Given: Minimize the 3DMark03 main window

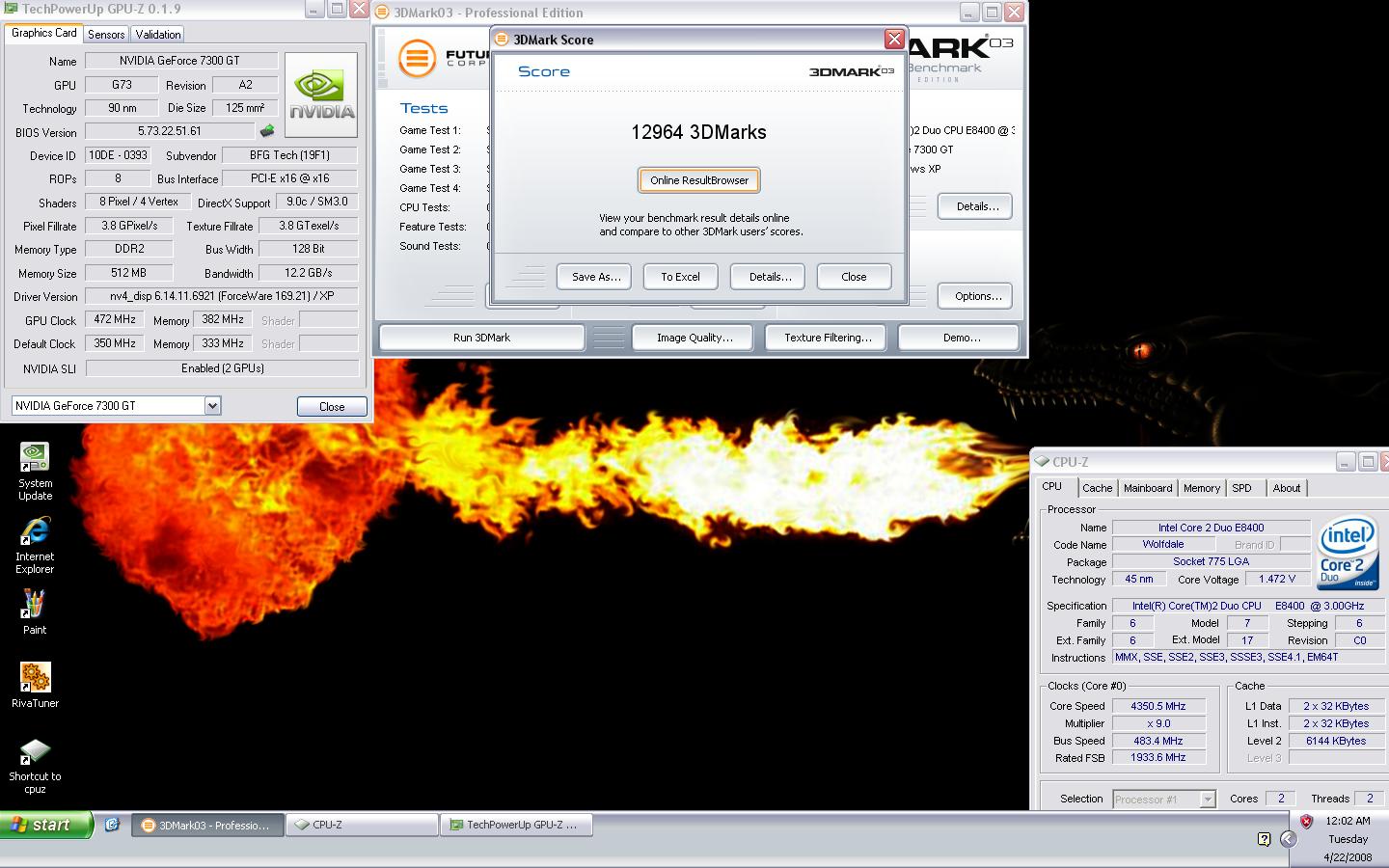Looking at the screenshot, I should click(x=969, y=13).
